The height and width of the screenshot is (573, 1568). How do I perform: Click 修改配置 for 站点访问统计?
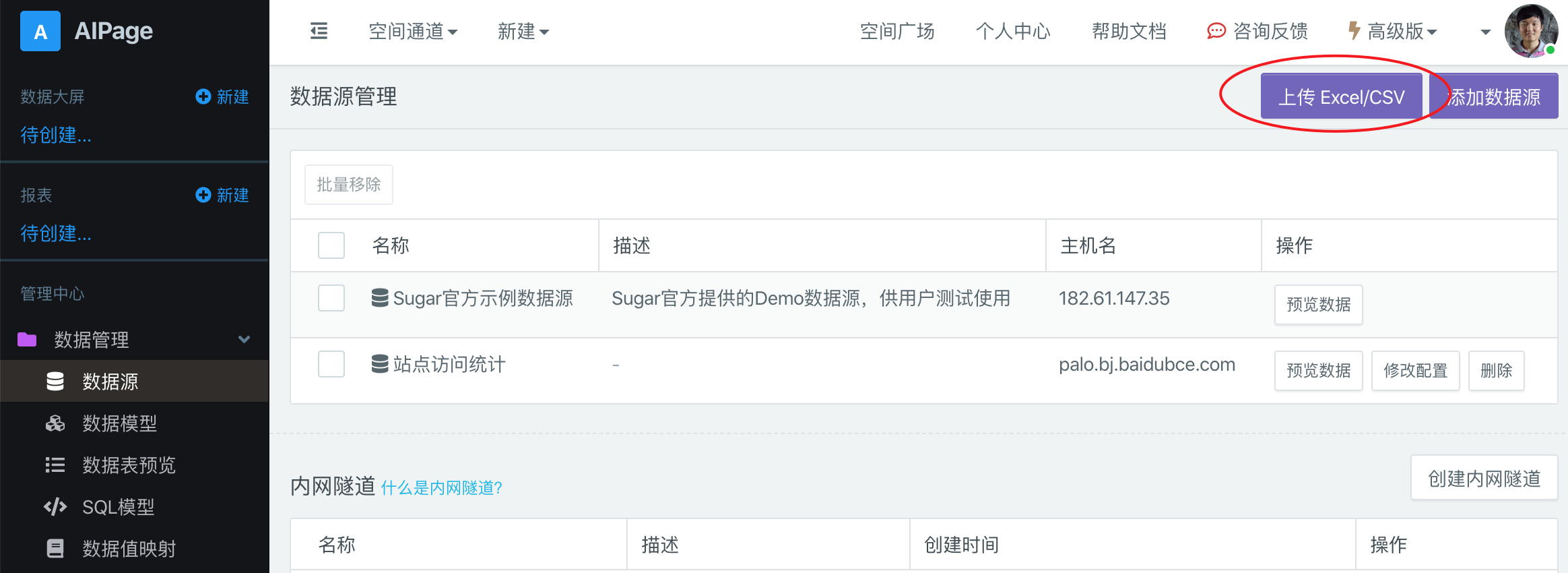pos(1416,371)
